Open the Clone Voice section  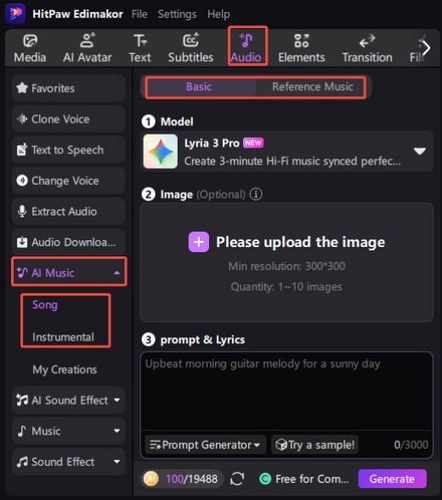pyautogui.click(x=69, y=119)
